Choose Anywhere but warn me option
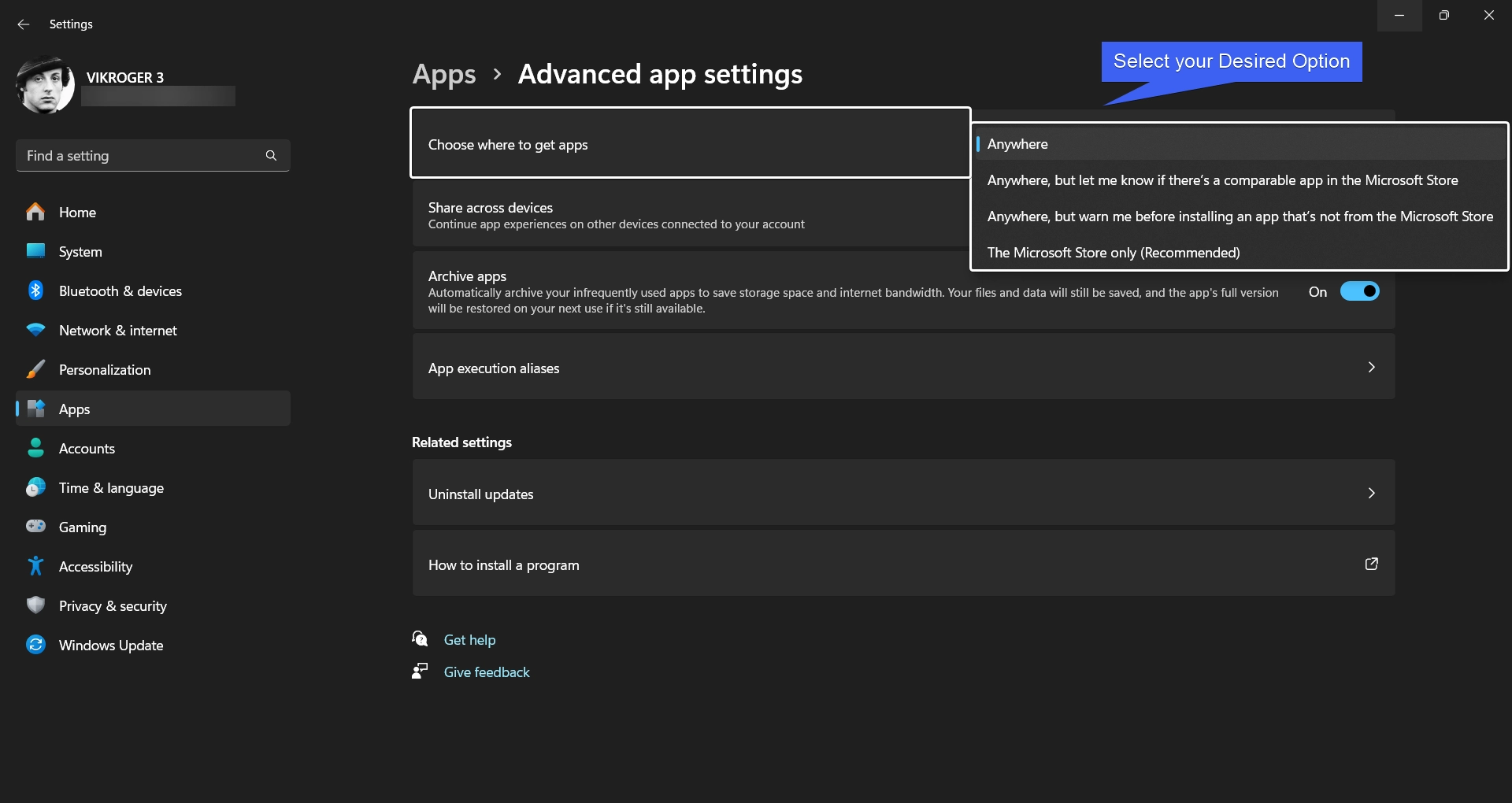 click(1240, 216)
